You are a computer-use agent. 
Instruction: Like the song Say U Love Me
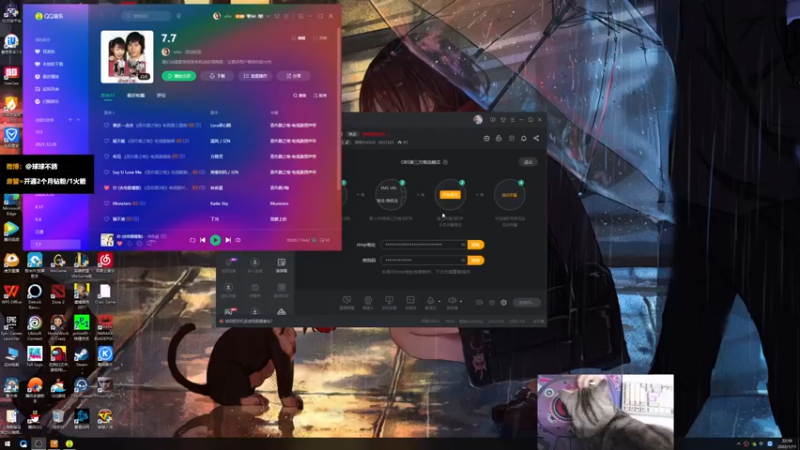106,172
